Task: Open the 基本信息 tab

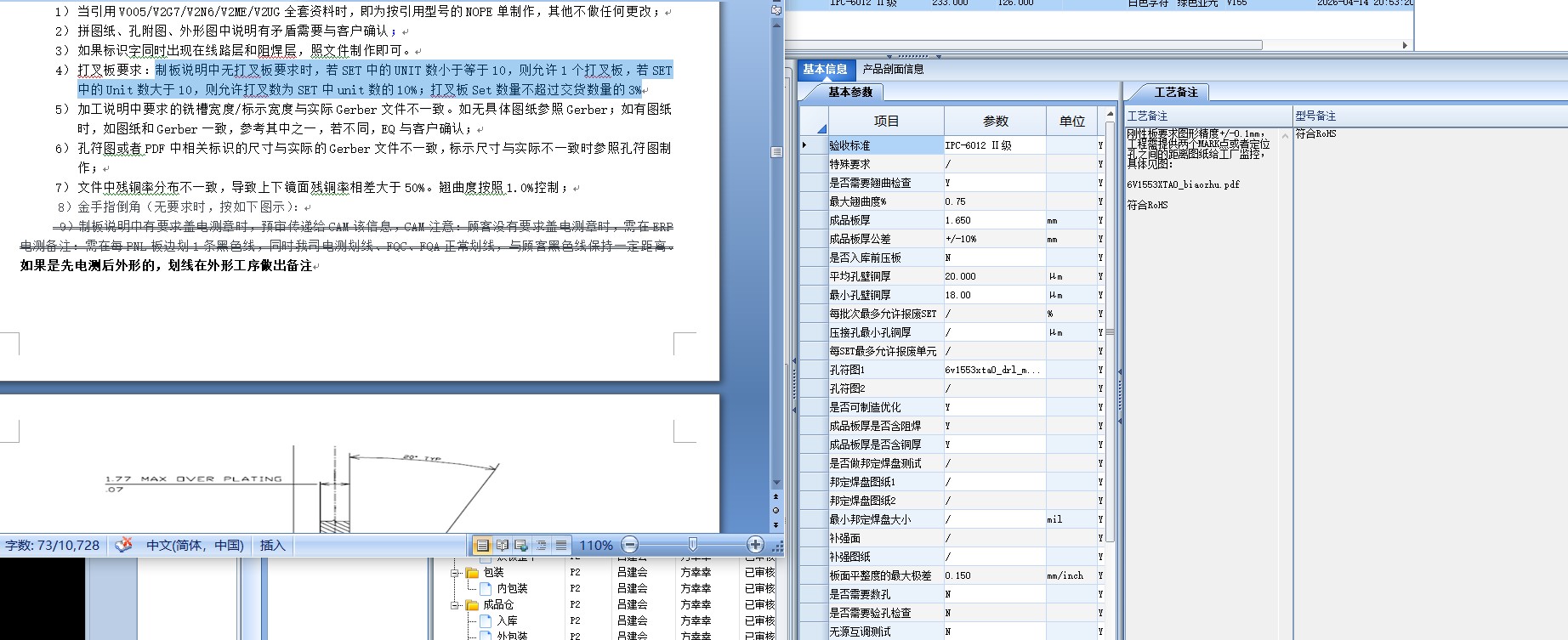Action: [x=825, y=69]
